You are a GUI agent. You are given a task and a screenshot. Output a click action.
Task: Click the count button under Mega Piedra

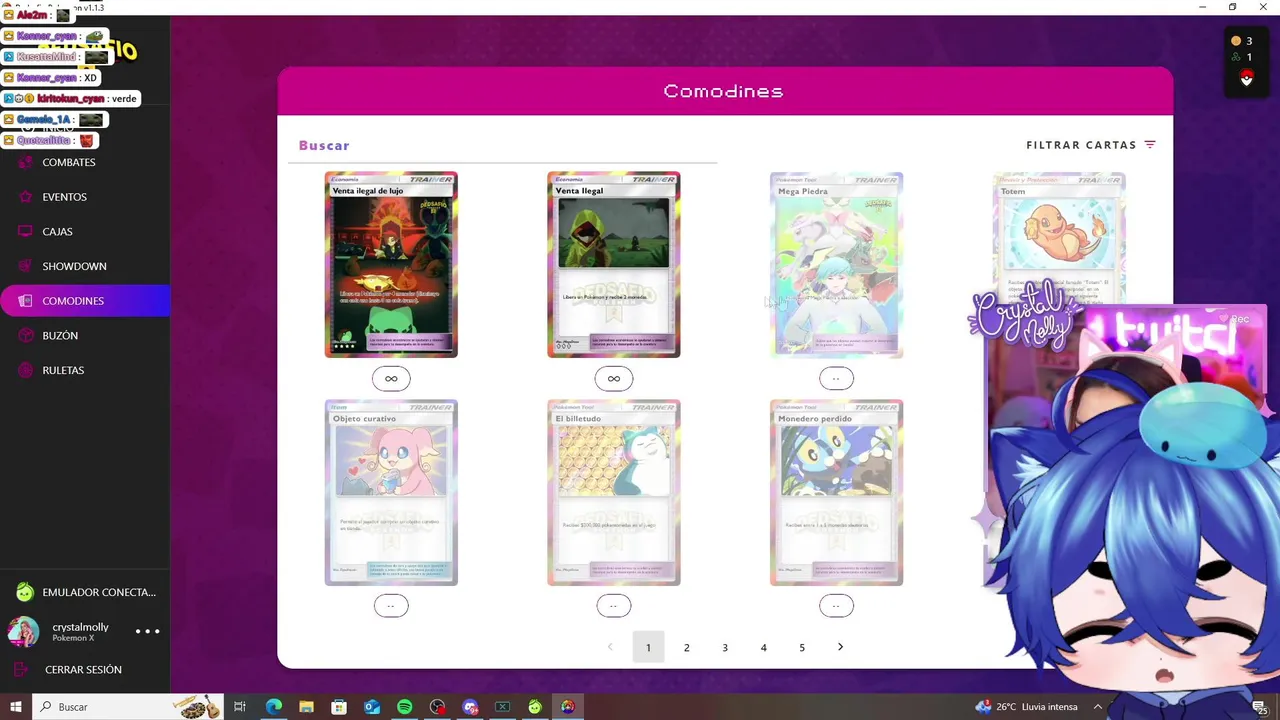[836, 378]
